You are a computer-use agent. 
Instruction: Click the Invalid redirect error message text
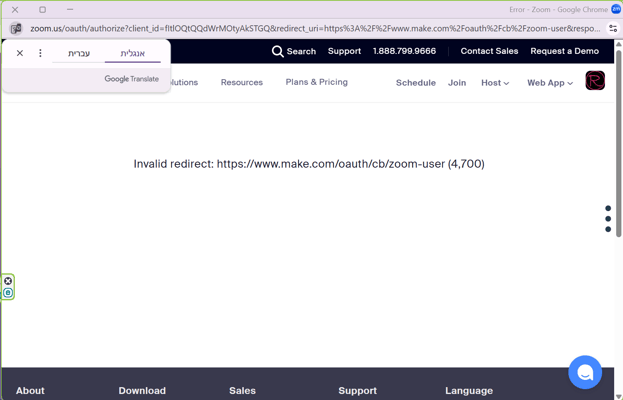pos(309,164)
